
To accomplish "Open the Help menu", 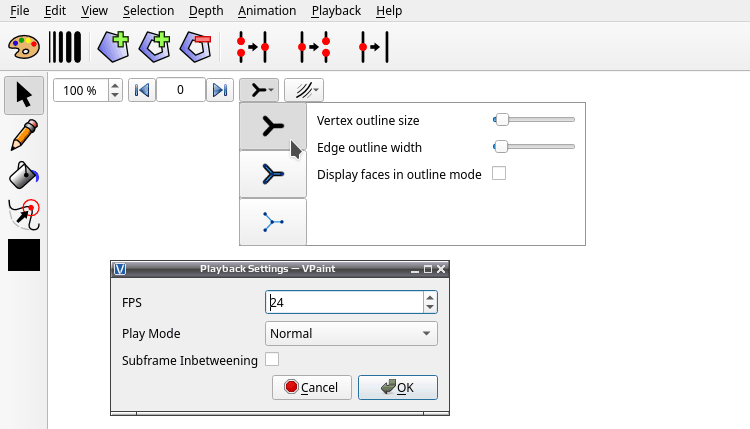I will (x=389, y=11).
